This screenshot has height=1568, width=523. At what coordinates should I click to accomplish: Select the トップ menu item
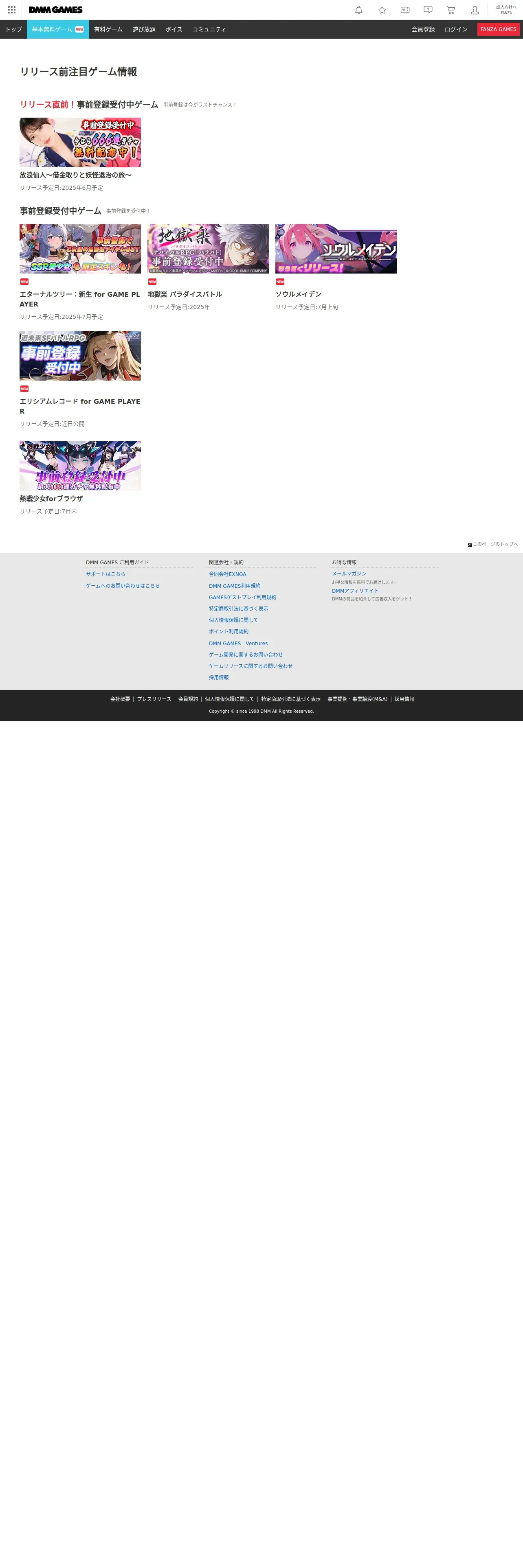(13, 29)
